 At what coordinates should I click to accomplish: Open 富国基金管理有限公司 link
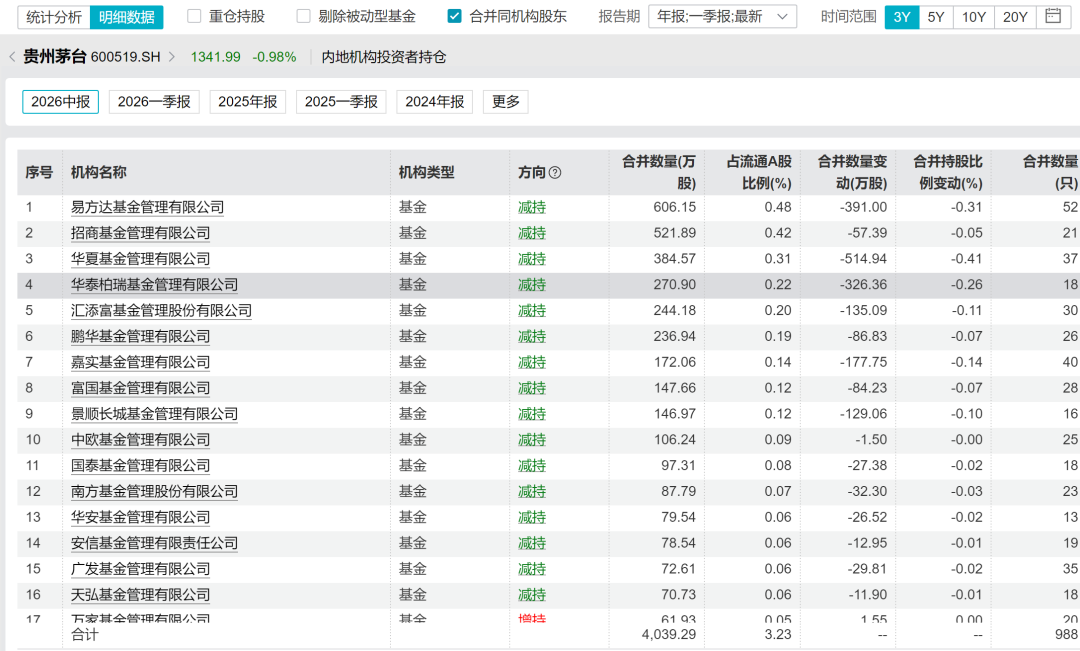141,388
